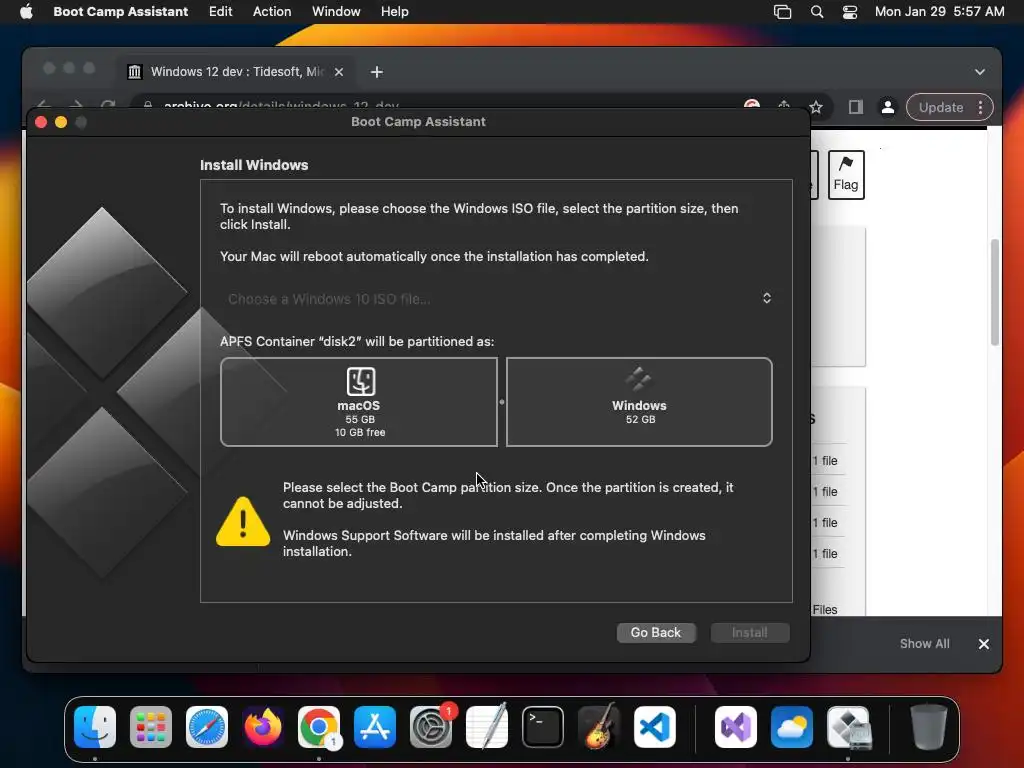Click the date and time in menu bar
The height and width of the screenshot is (768, 1024).
click(939, 11)
